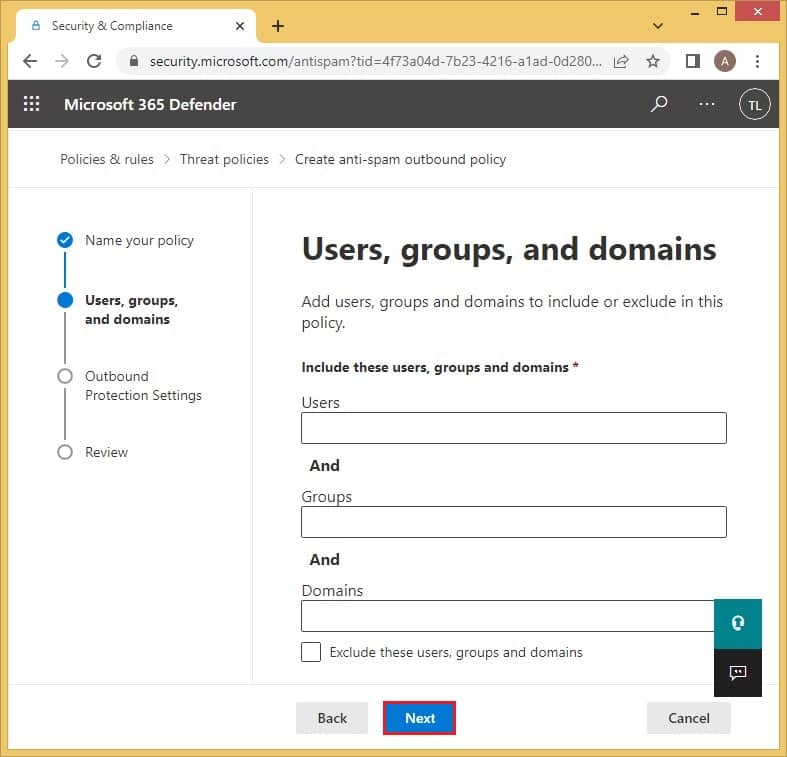The height and width of the screenshot is (757, 787).
Task: Click inside the Users input field
Action: point(513,428)
